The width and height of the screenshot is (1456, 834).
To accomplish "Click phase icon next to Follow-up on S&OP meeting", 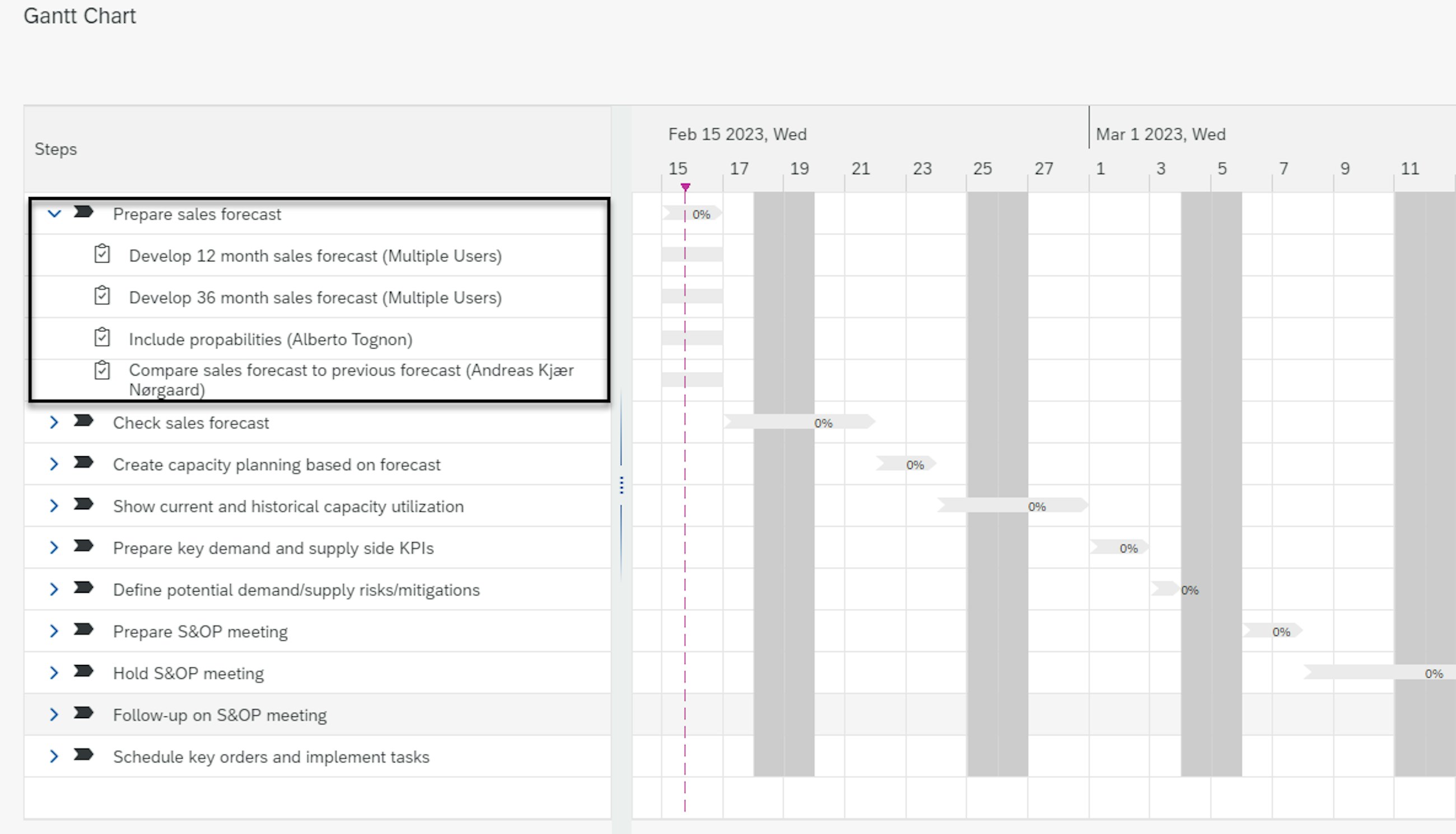I will 83,714.
